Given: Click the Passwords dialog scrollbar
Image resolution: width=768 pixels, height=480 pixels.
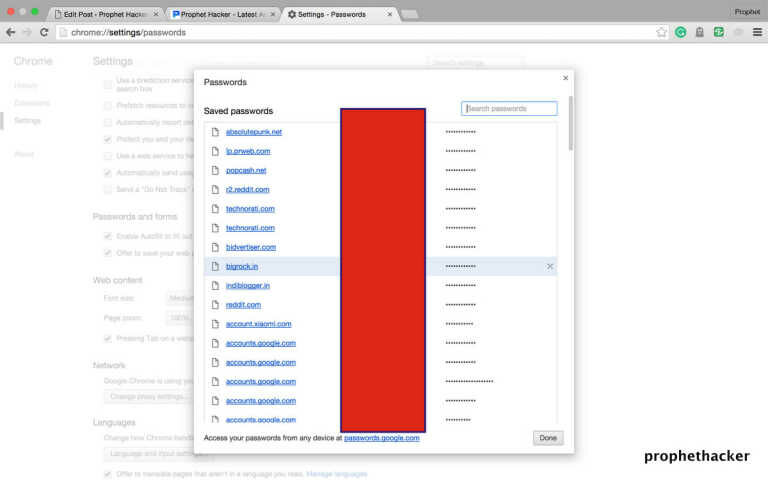Looking at the screenshot, I should coord(571,123).
